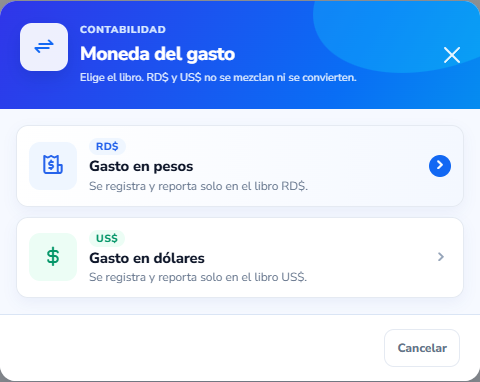Image resolution: width=480 pixels, height=382 pixels.
Task: Click the Moneda del gasto heading
Action: click(157, 54)
